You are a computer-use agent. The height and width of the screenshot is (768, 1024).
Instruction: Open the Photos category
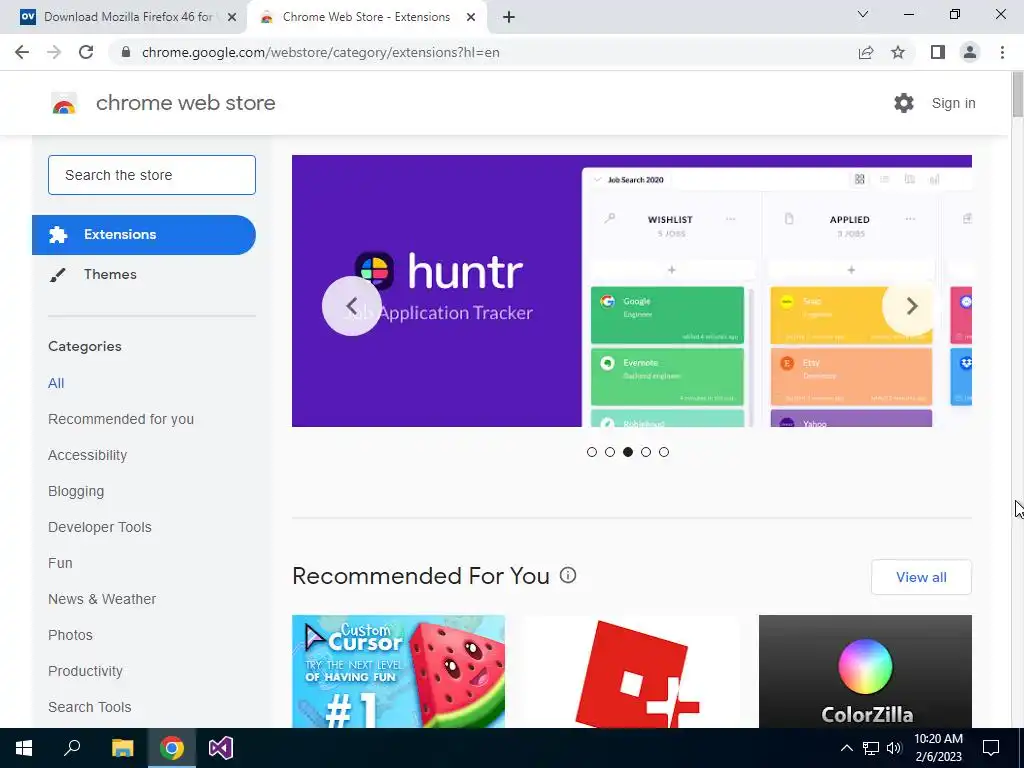point(71,635)
